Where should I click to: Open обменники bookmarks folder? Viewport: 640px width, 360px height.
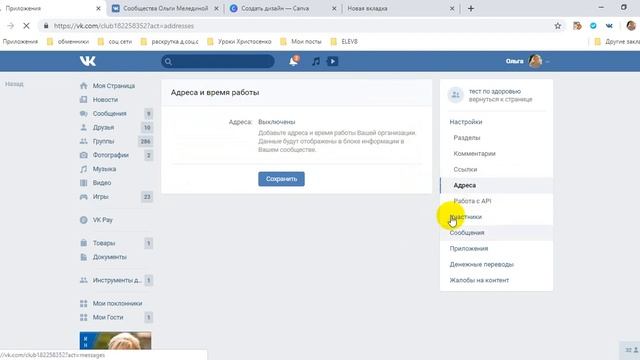pos(68,42)
